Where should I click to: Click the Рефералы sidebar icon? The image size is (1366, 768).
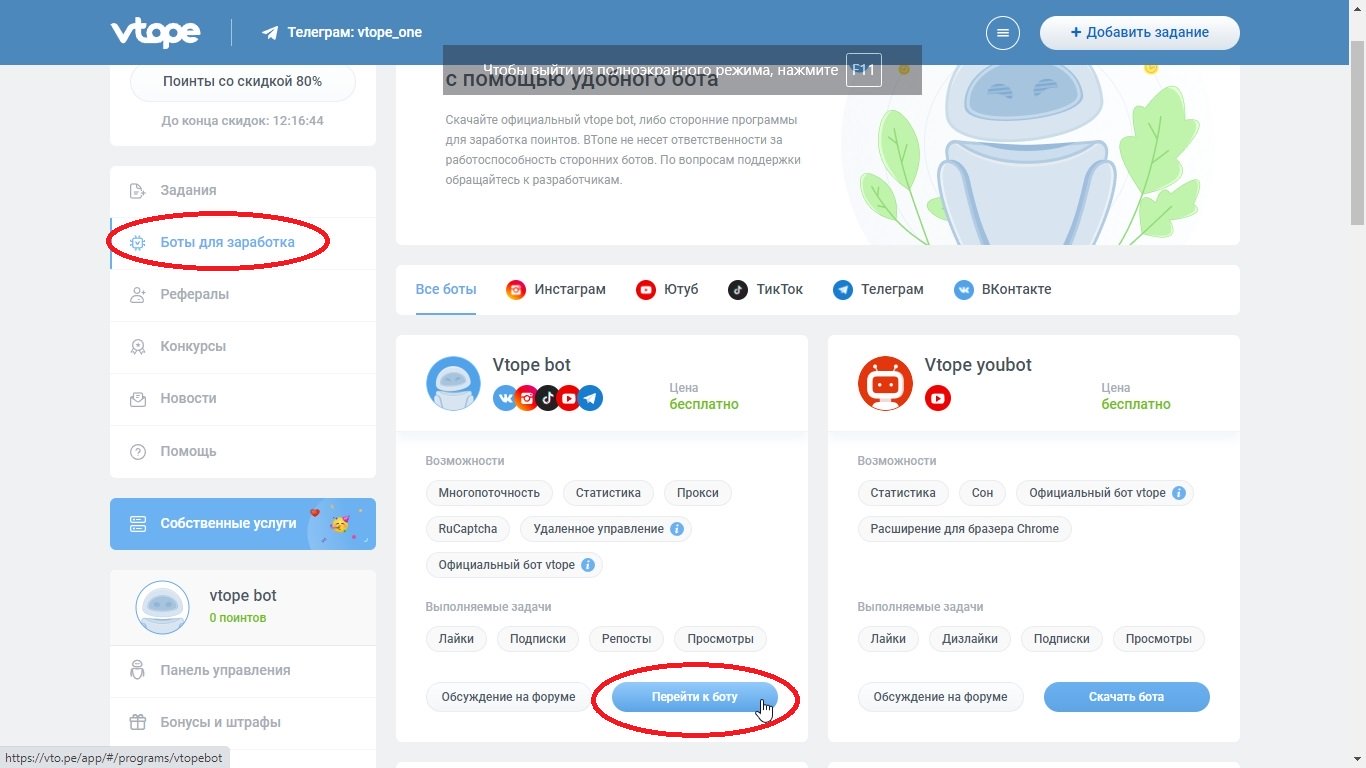(139, 295)
